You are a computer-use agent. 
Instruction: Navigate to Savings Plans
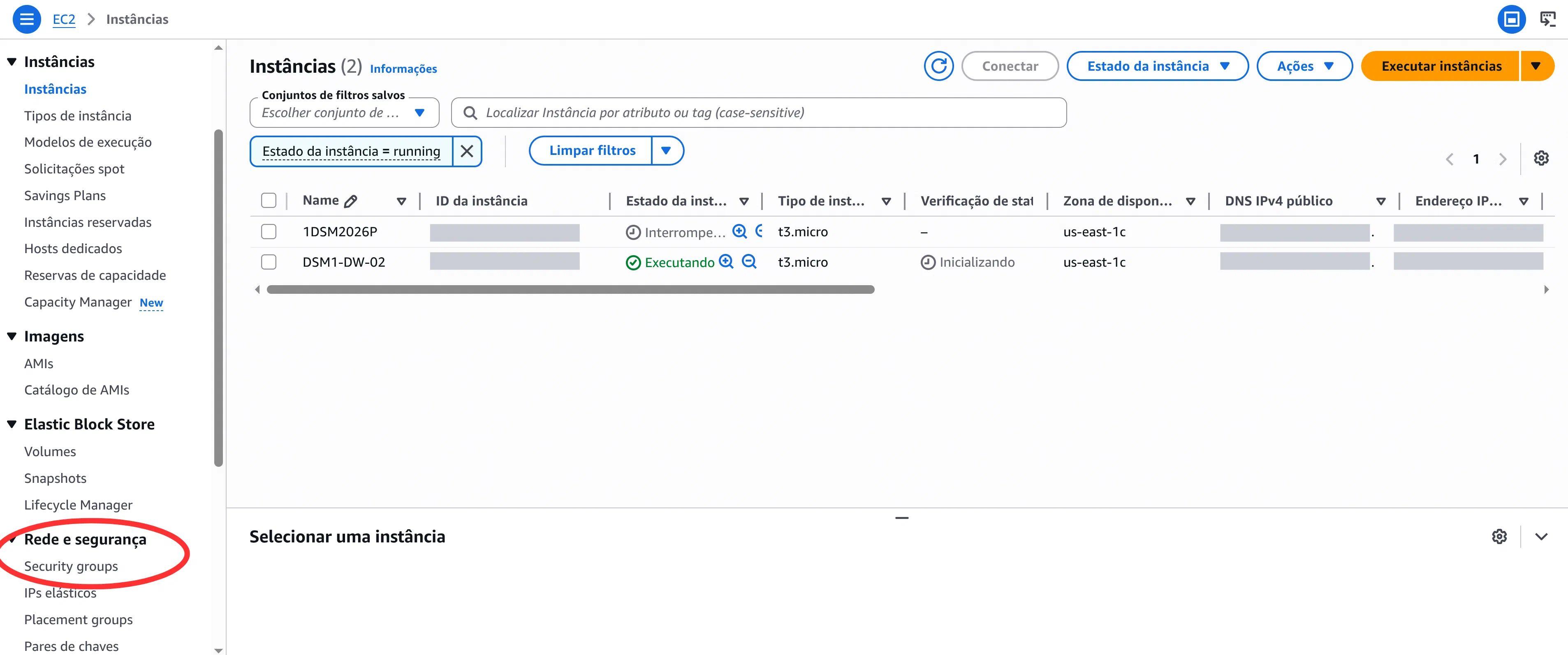point(65,196)
